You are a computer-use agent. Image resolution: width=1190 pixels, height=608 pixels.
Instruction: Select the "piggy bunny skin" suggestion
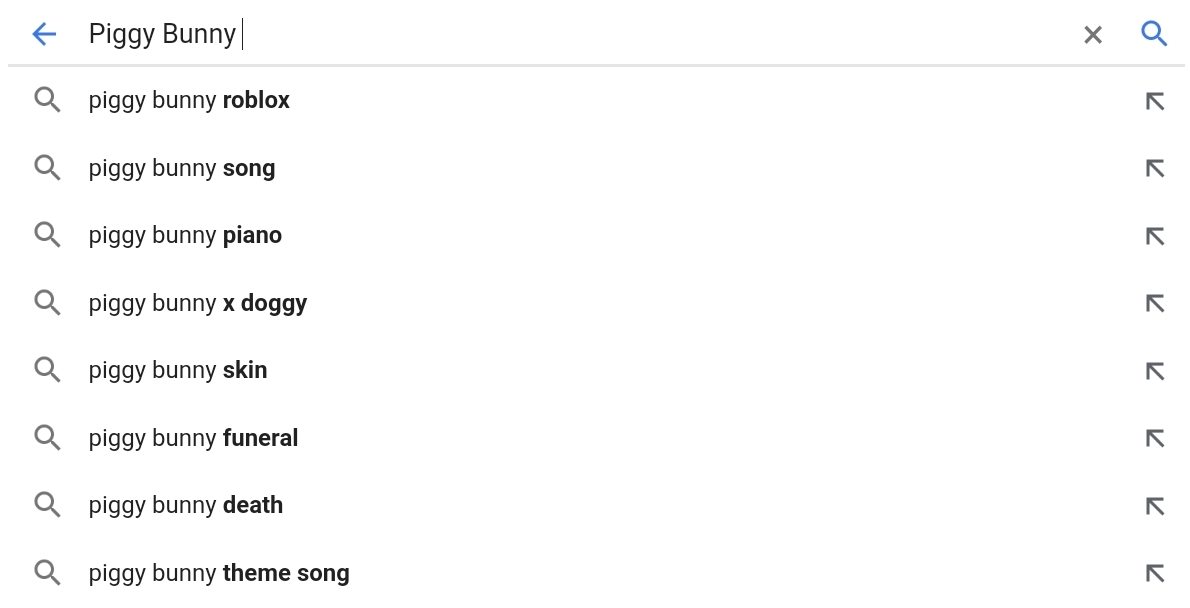click(178, 370)
